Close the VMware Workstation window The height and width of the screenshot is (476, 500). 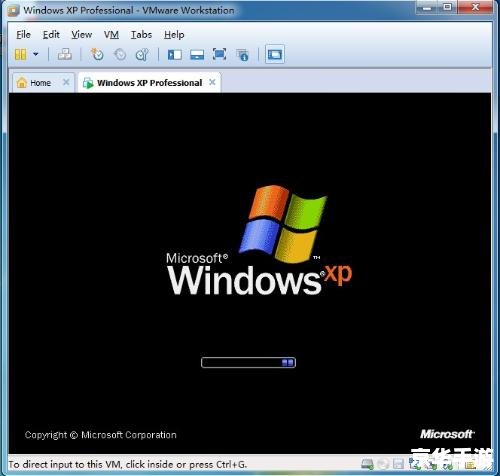coord(476,8)
